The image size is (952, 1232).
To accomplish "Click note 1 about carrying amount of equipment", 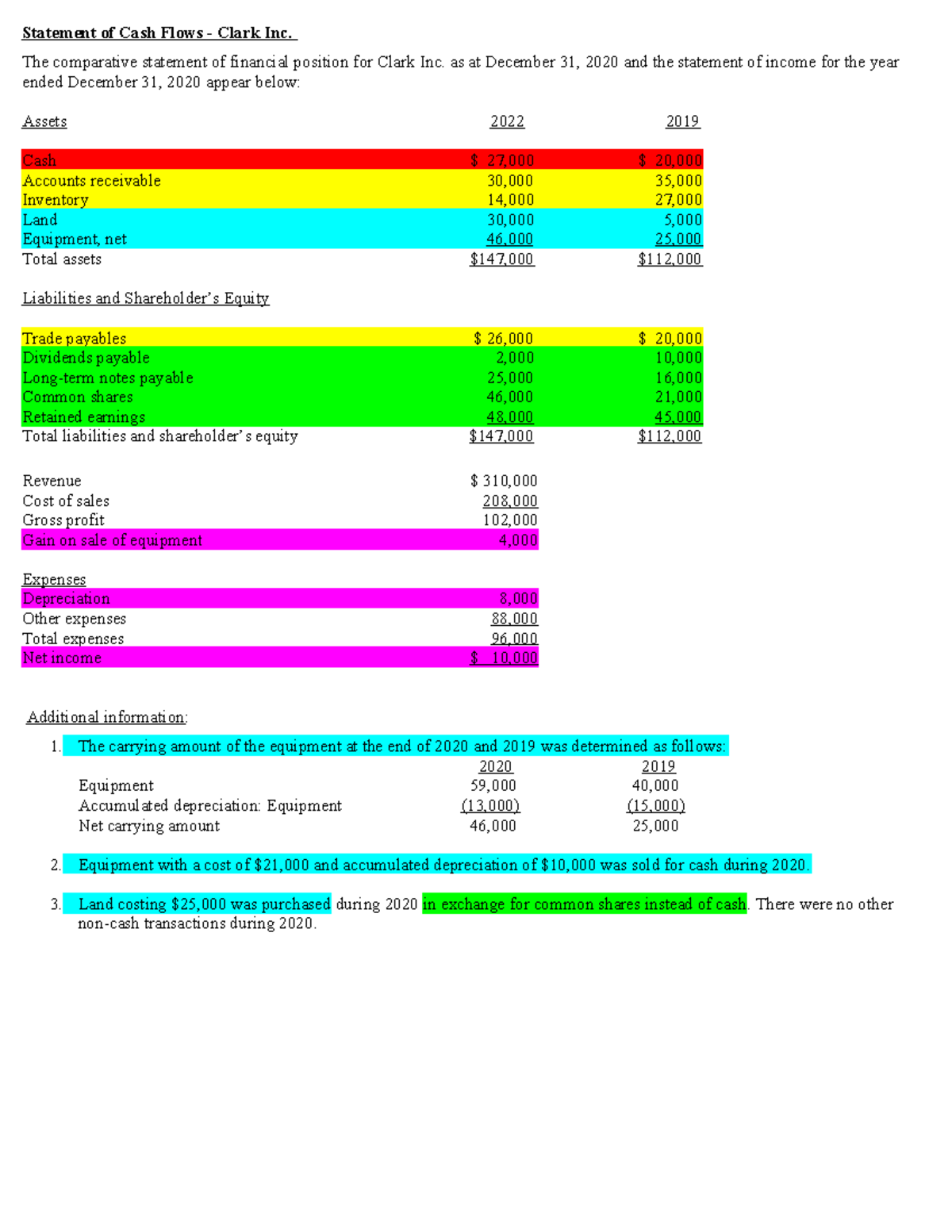I will (x=401, y=746).
